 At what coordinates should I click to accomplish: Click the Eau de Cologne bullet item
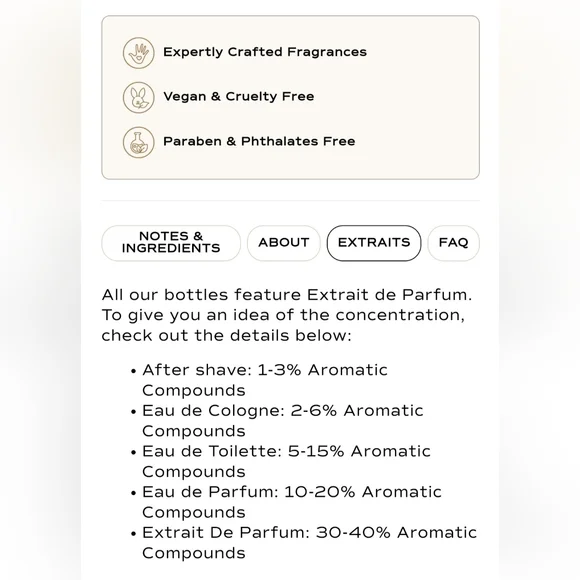pos(283,421)
